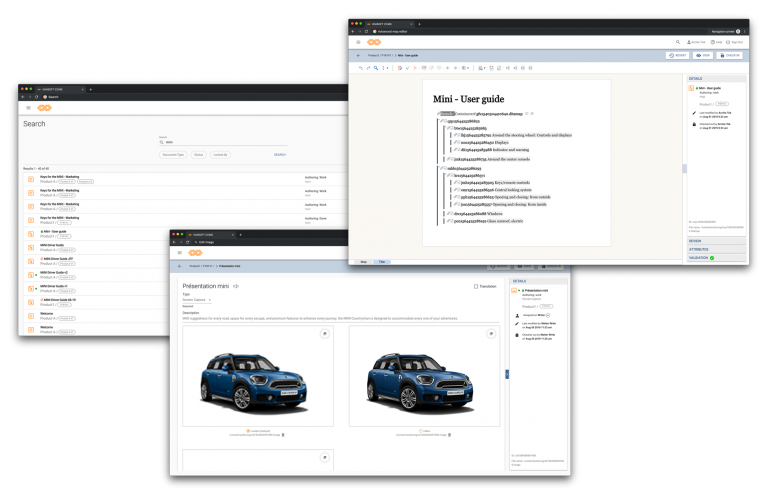This screenshot has height=492, width=768.
Task: Click the VIEW button in map editor
Action: pyautogui.click(x=703, y=55)
